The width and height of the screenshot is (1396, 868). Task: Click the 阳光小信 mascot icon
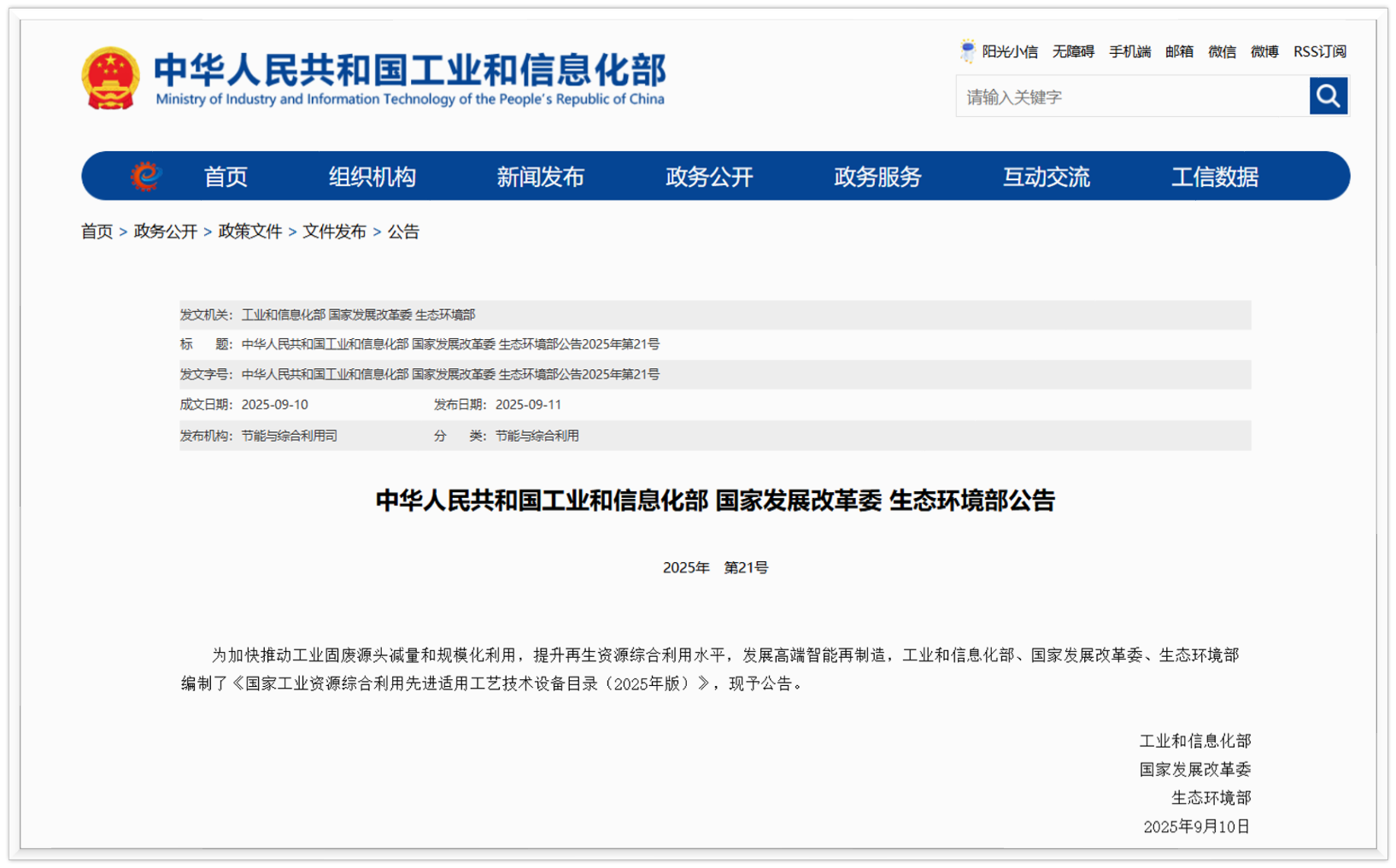pyautogui.click(x=967, y=50)
